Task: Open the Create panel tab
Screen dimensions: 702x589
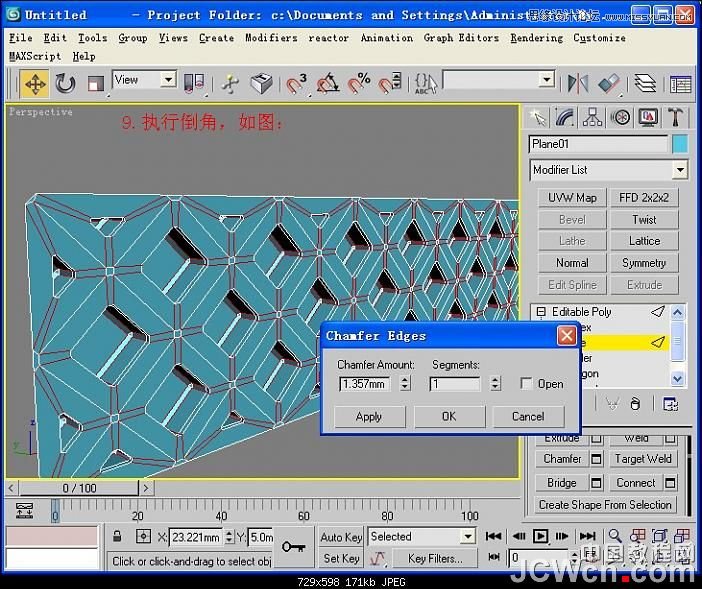Action: click(538, 118)
